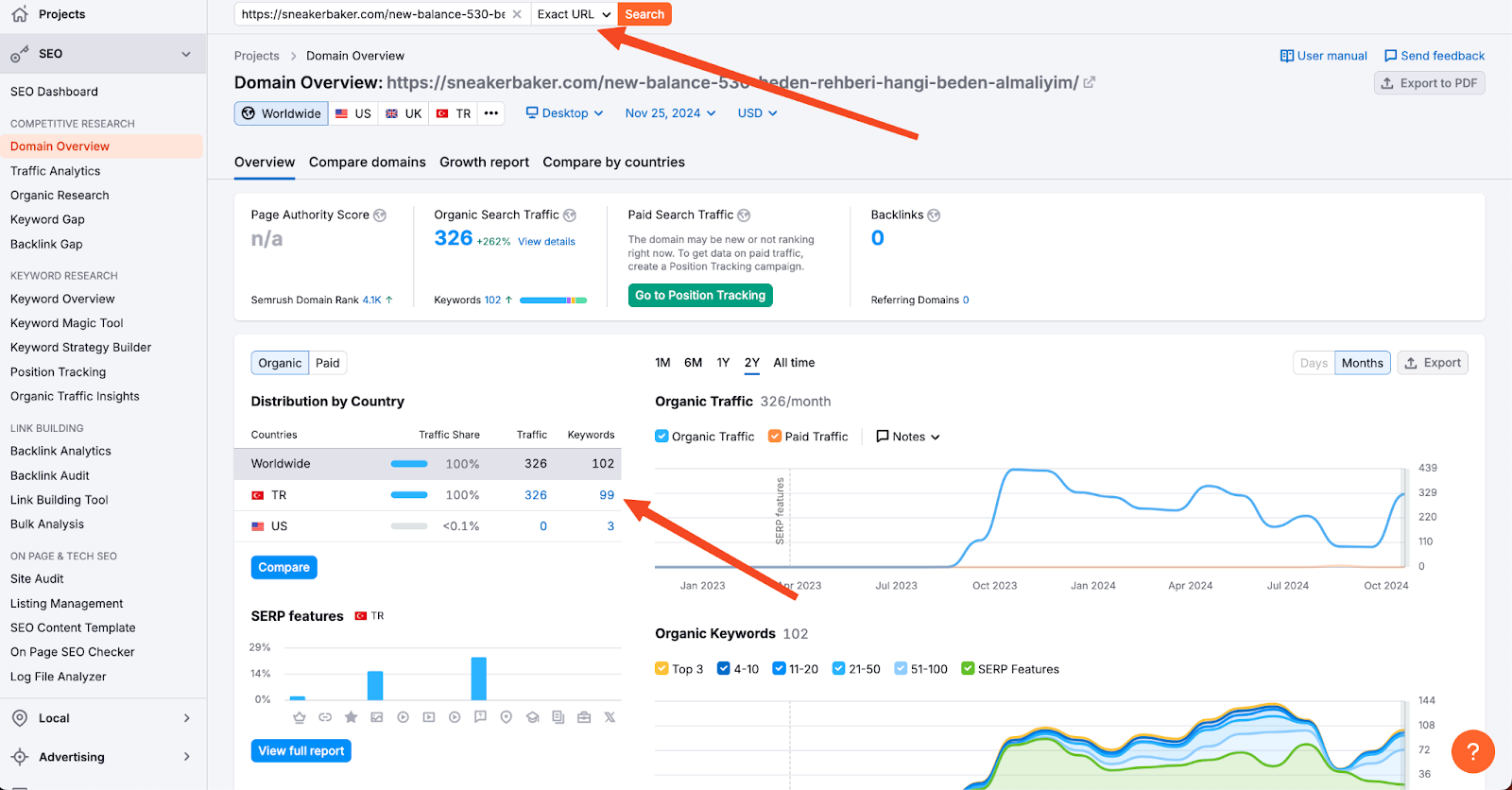
Task: Uncheck the Paid Traffic checkbox
Action: [x=775, y=437]
